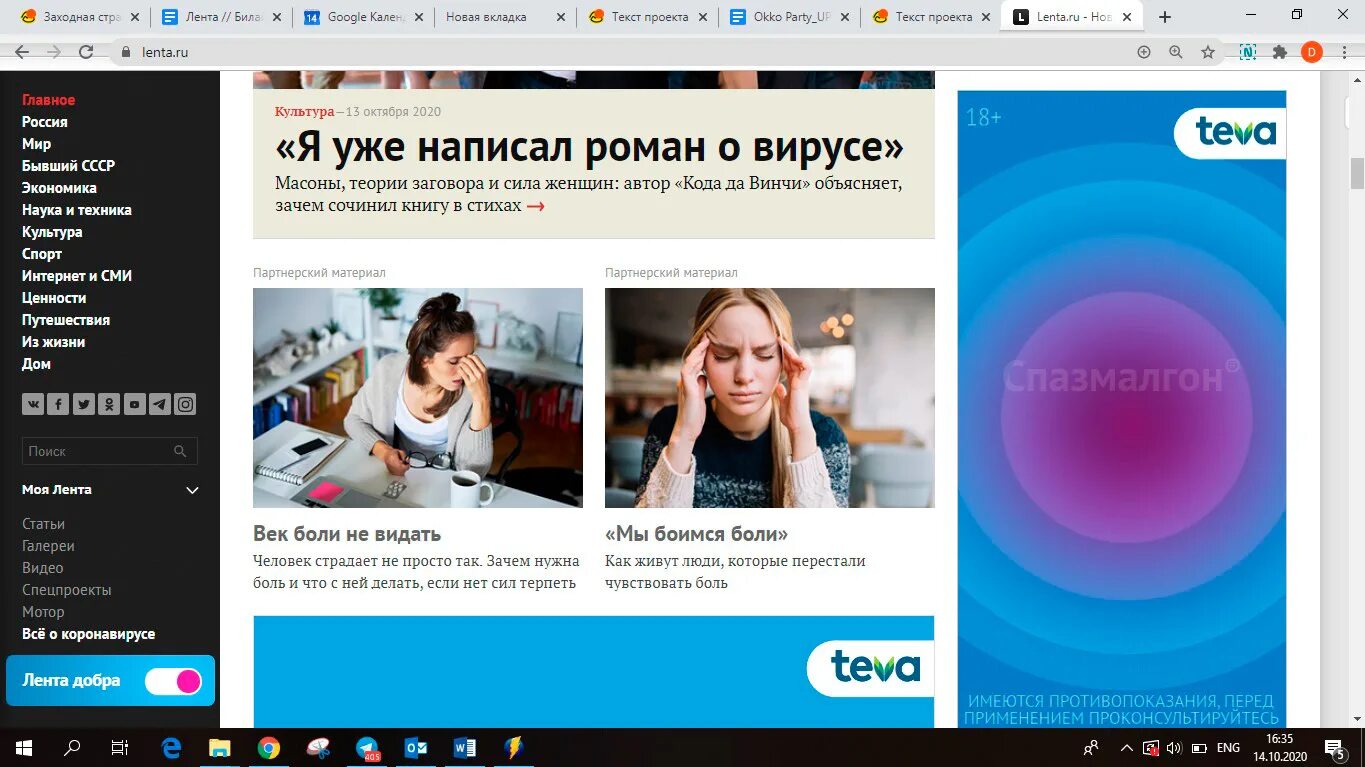Open Windows Task View button
This screenshot has width=1365, height=767.
pyautogui.click(x=119, y=747)
